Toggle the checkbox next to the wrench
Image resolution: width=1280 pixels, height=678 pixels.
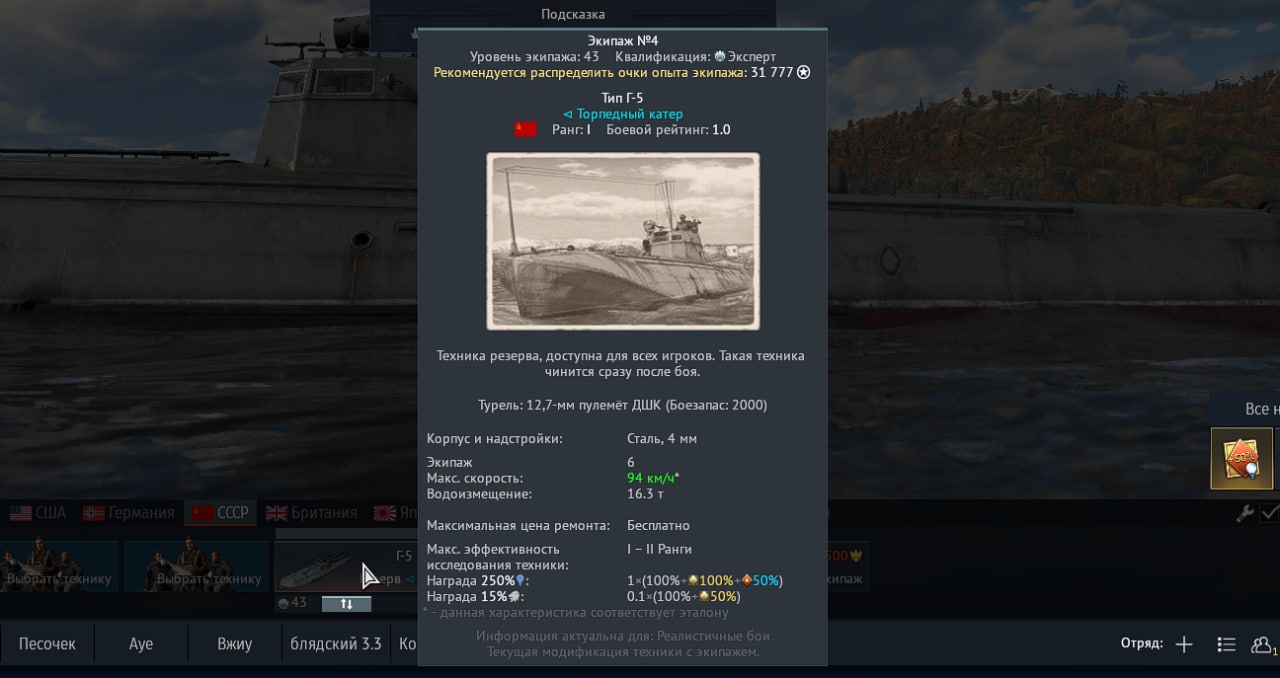point(1270,513)
